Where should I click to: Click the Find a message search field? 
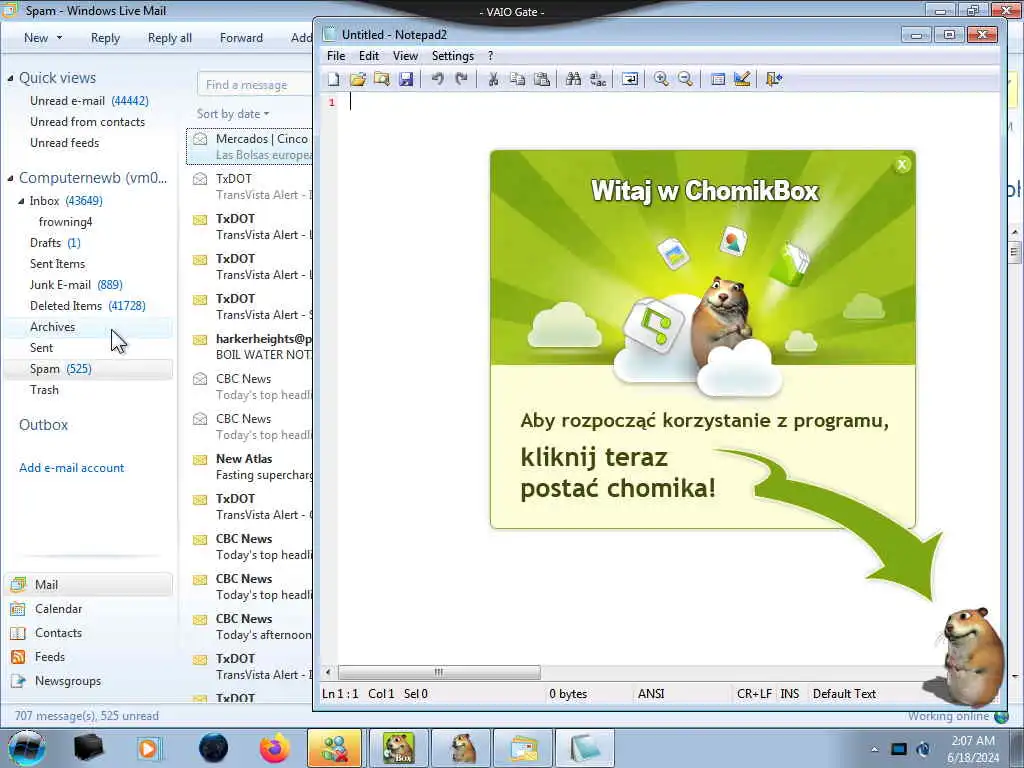pyautogui.click(x=255, y=84)
